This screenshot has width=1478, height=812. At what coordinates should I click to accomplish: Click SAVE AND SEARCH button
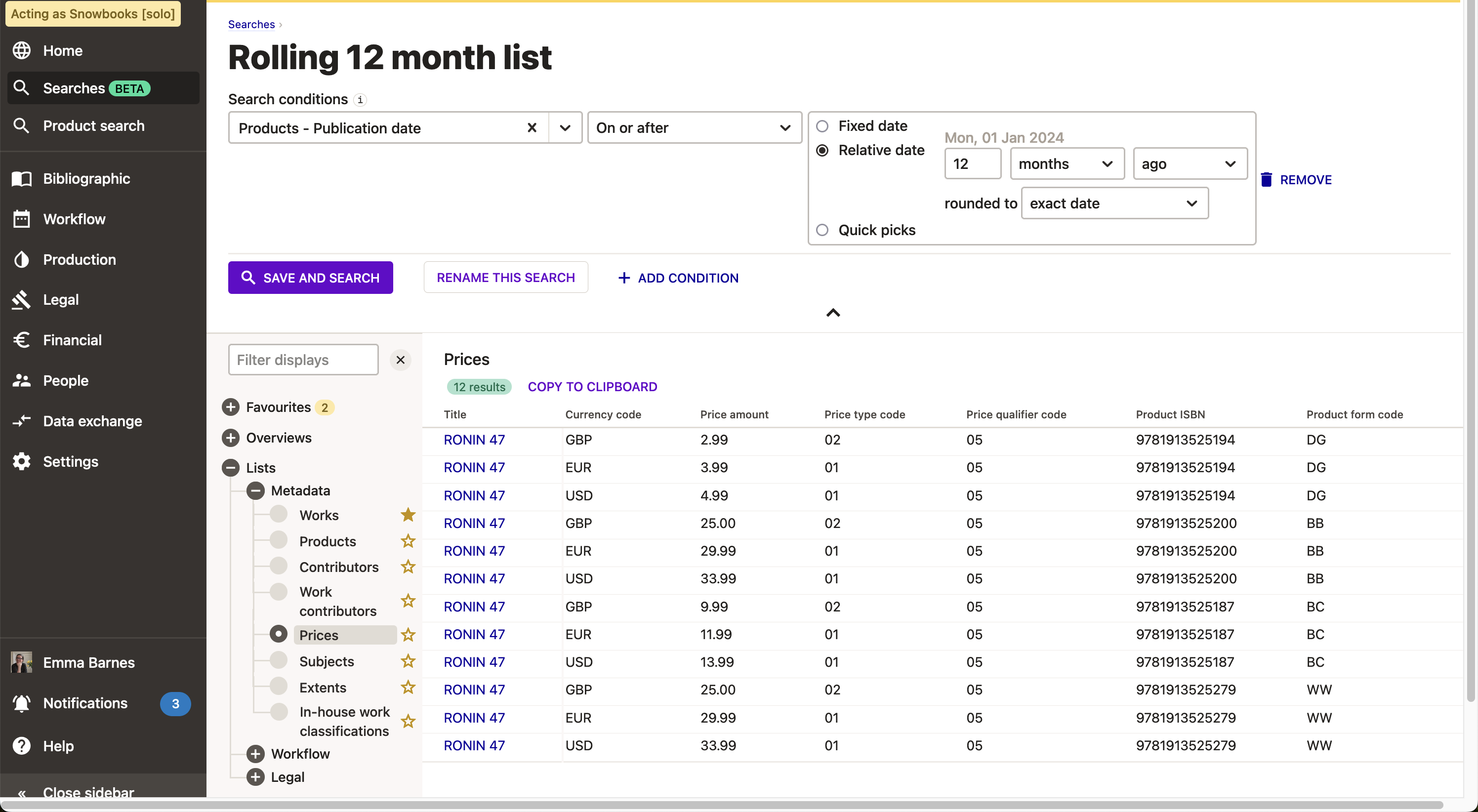310,277
